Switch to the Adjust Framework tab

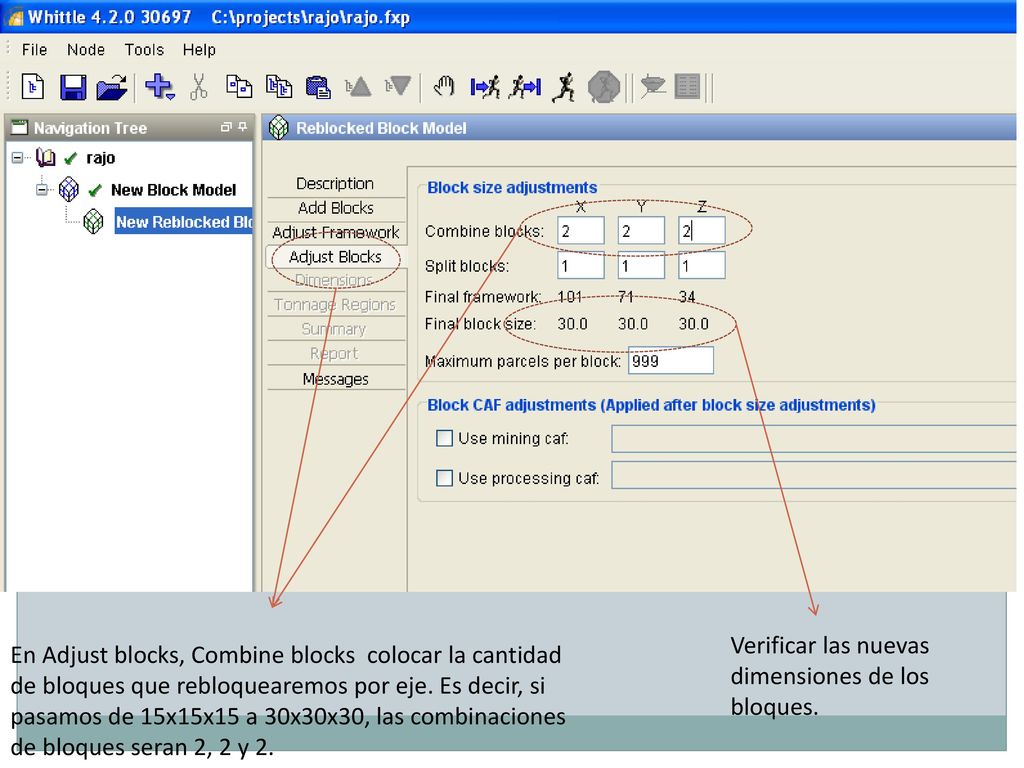(x=336, y=232)
